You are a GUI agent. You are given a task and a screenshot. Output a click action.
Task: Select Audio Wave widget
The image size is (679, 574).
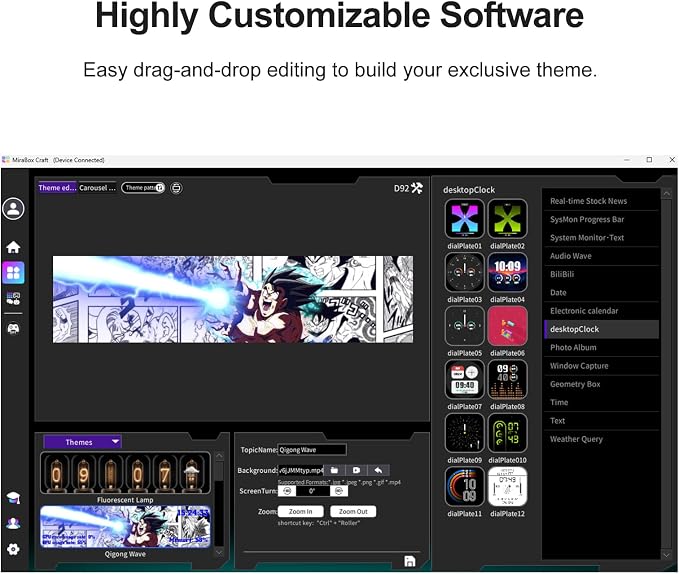(601, 256)
